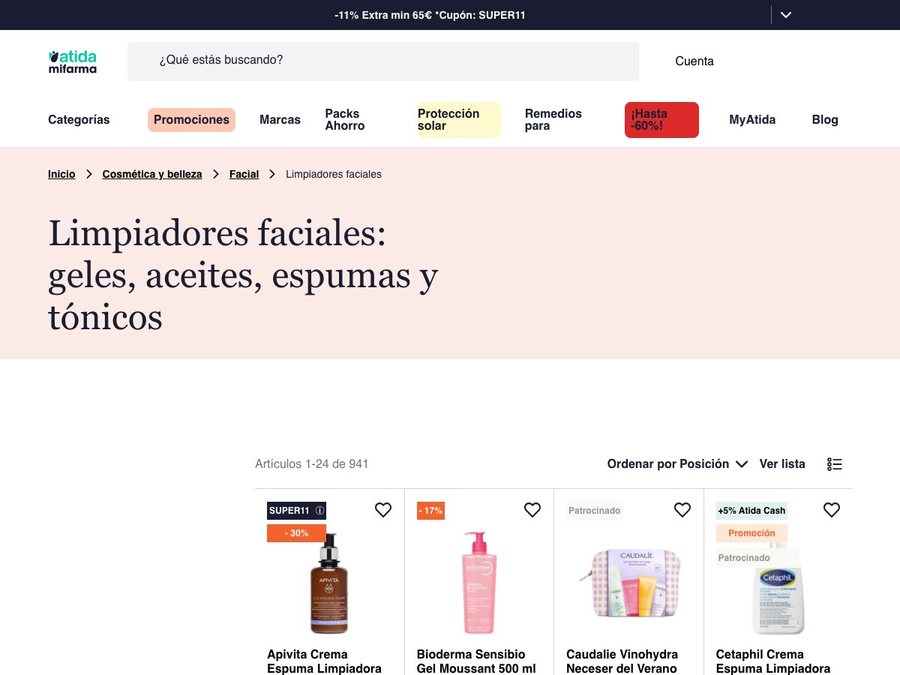Open the Apivita cleansing foam product image
Viewport: 900px width, 675px height.
click(x=329, y=583)
